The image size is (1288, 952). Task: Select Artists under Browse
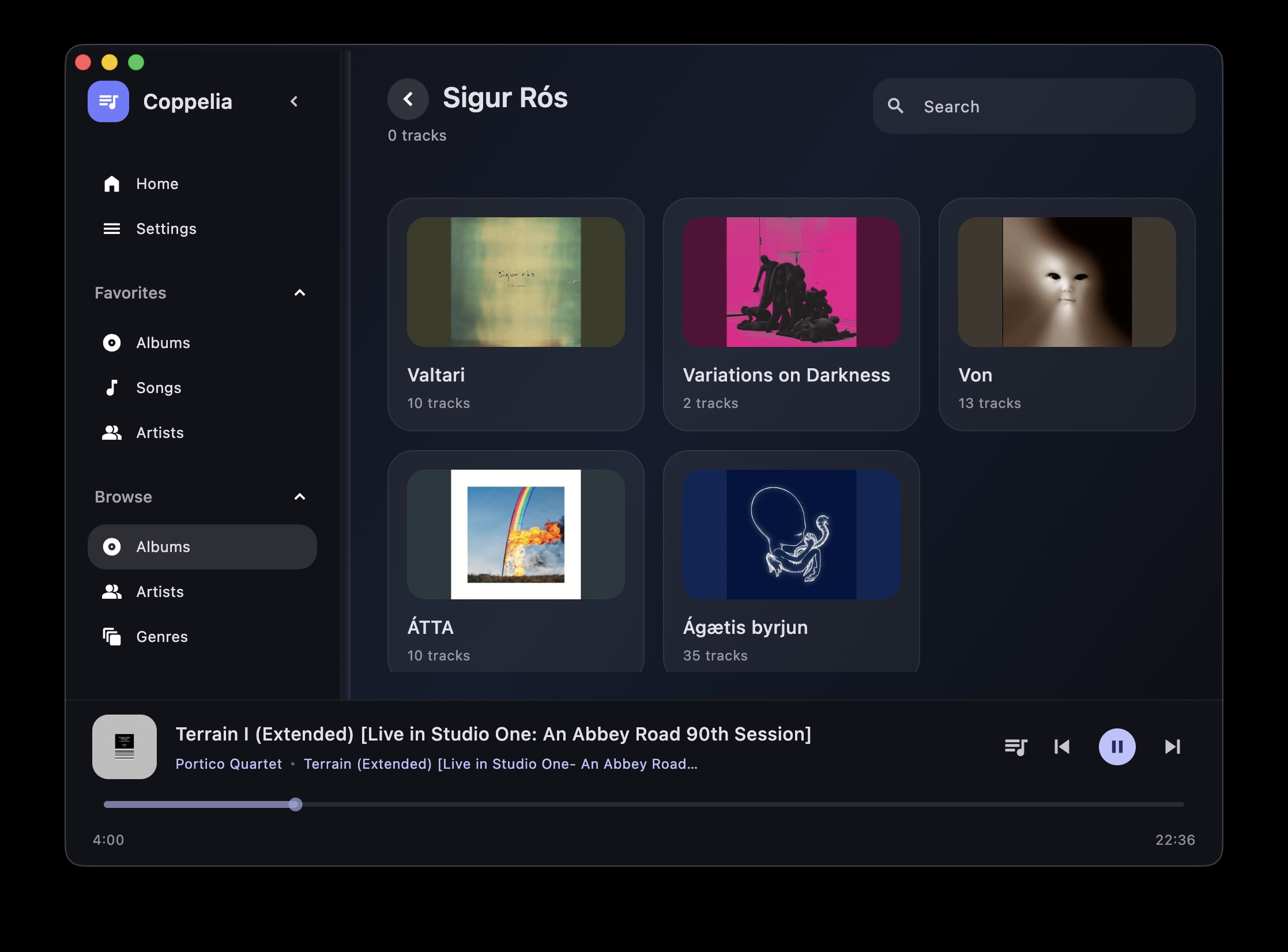pos(160,592)
